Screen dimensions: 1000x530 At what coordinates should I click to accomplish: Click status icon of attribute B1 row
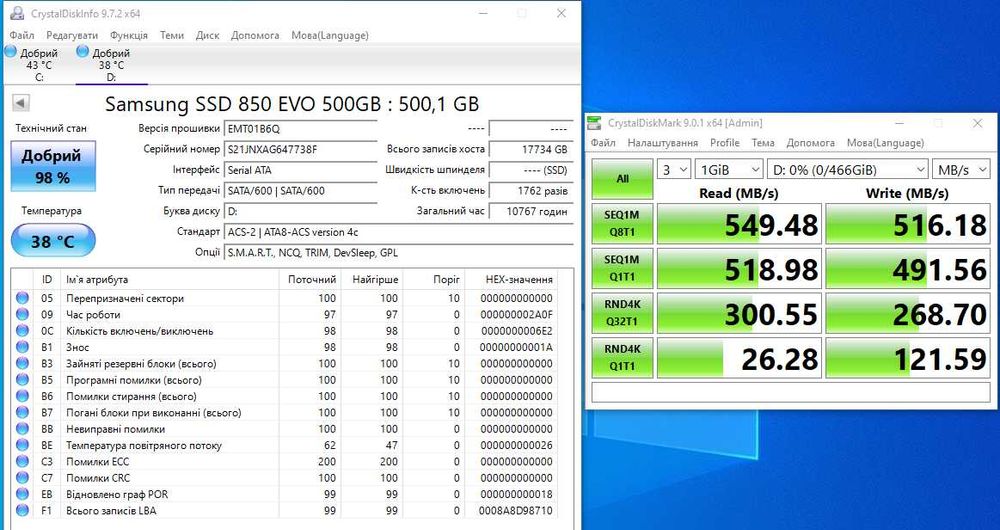(22, 347)
